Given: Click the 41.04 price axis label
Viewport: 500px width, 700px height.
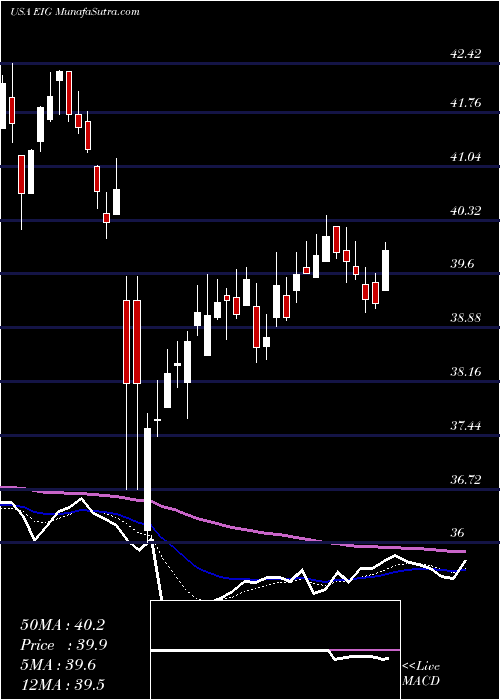Looking at the screenshot, I should tap(466, 157).
